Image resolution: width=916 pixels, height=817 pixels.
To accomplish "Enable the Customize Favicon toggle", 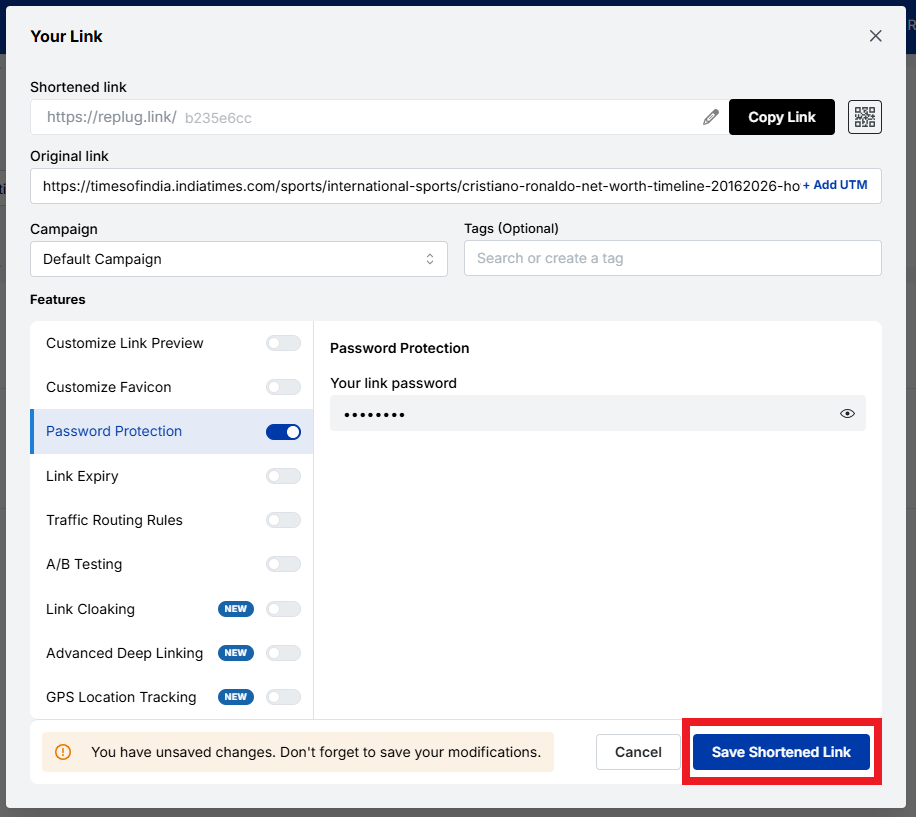I will point(283,387).
